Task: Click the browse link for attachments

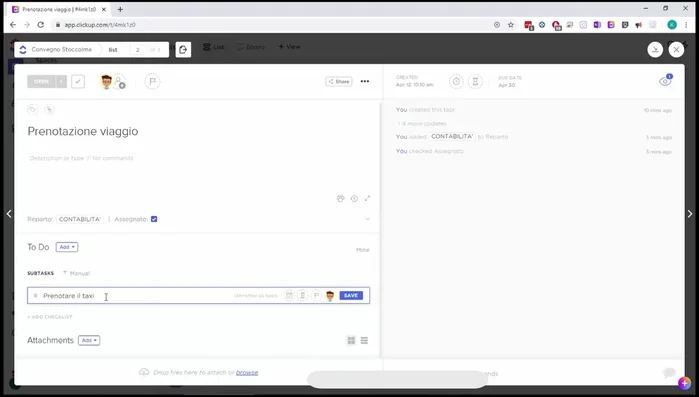Action: [x=247, y=372]
